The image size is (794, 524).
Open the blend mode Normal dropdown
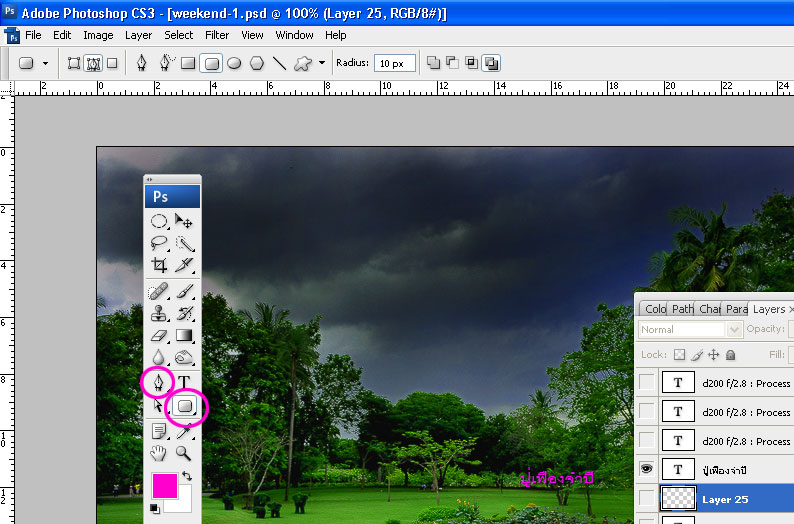coord(689,329)
